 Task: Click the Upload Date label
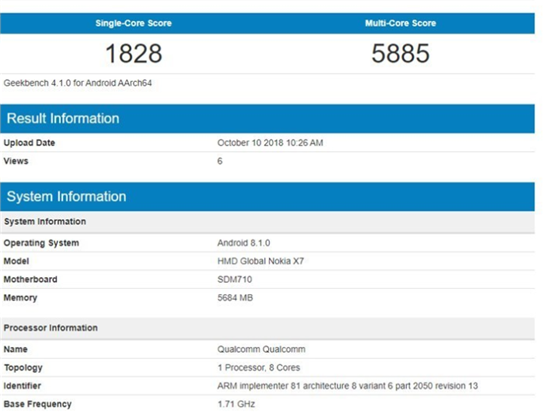coord(29,143)
